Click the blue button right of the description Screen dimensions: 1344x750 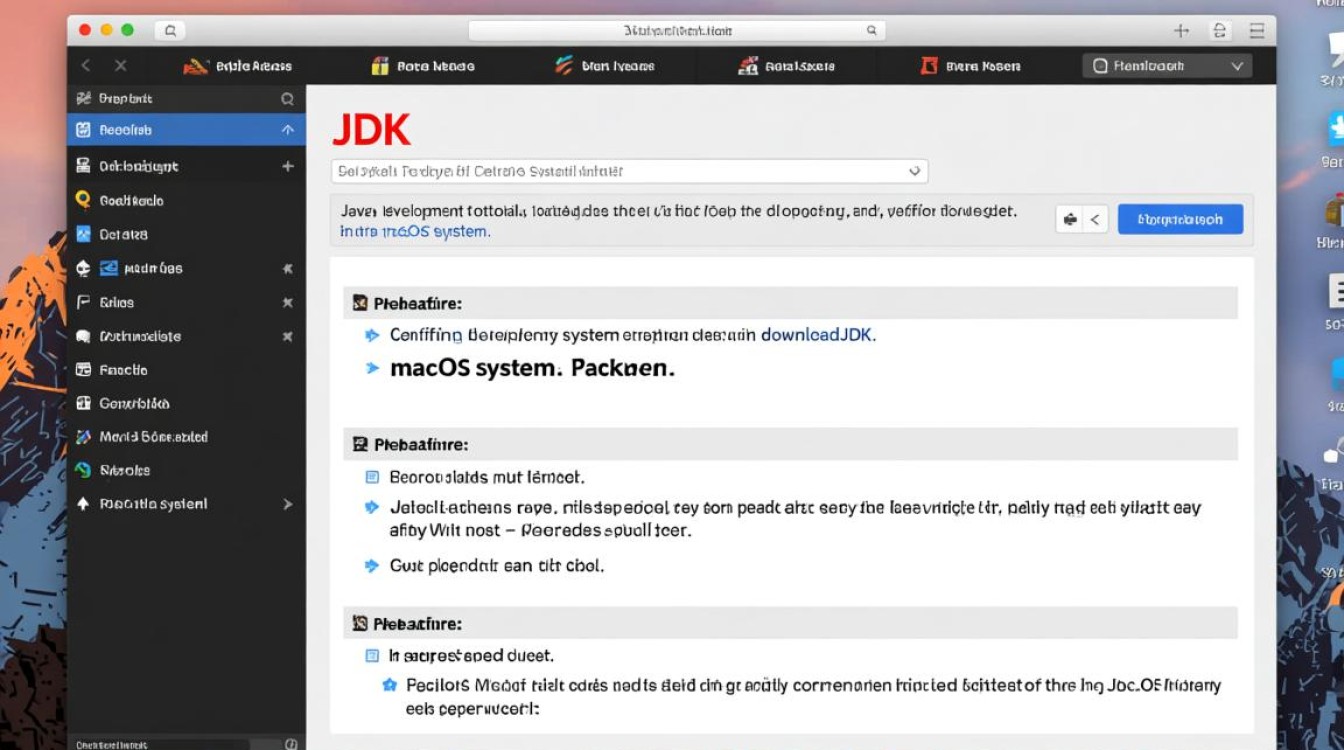(1180, 219)
